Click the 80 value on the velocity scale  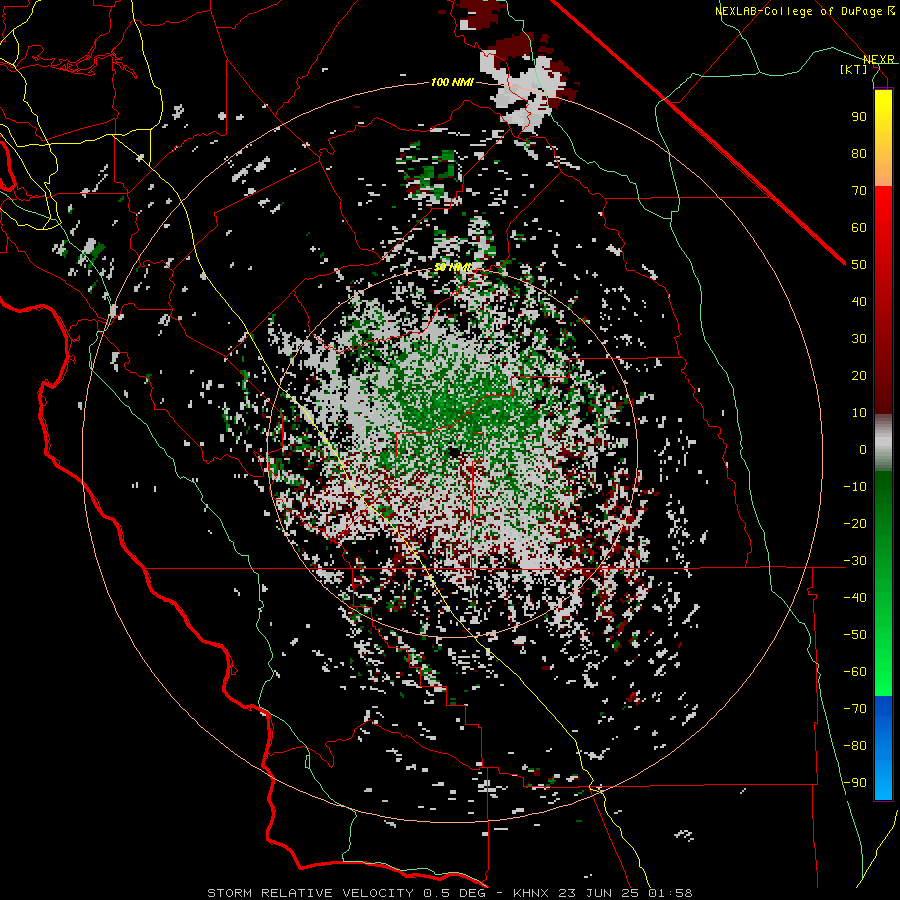click(x=859, y=154)
